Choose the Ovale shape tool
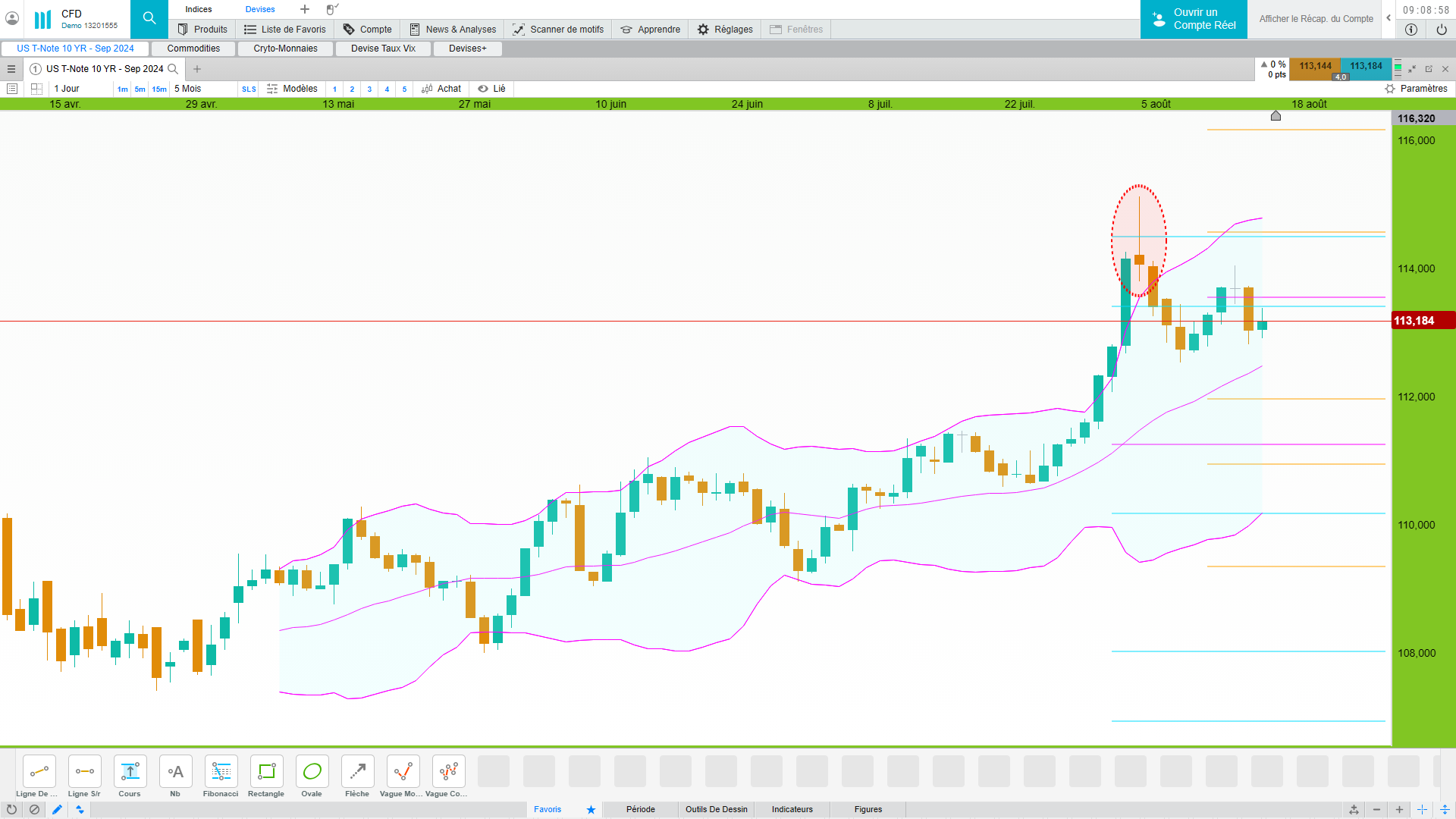 tap(312, 772)
